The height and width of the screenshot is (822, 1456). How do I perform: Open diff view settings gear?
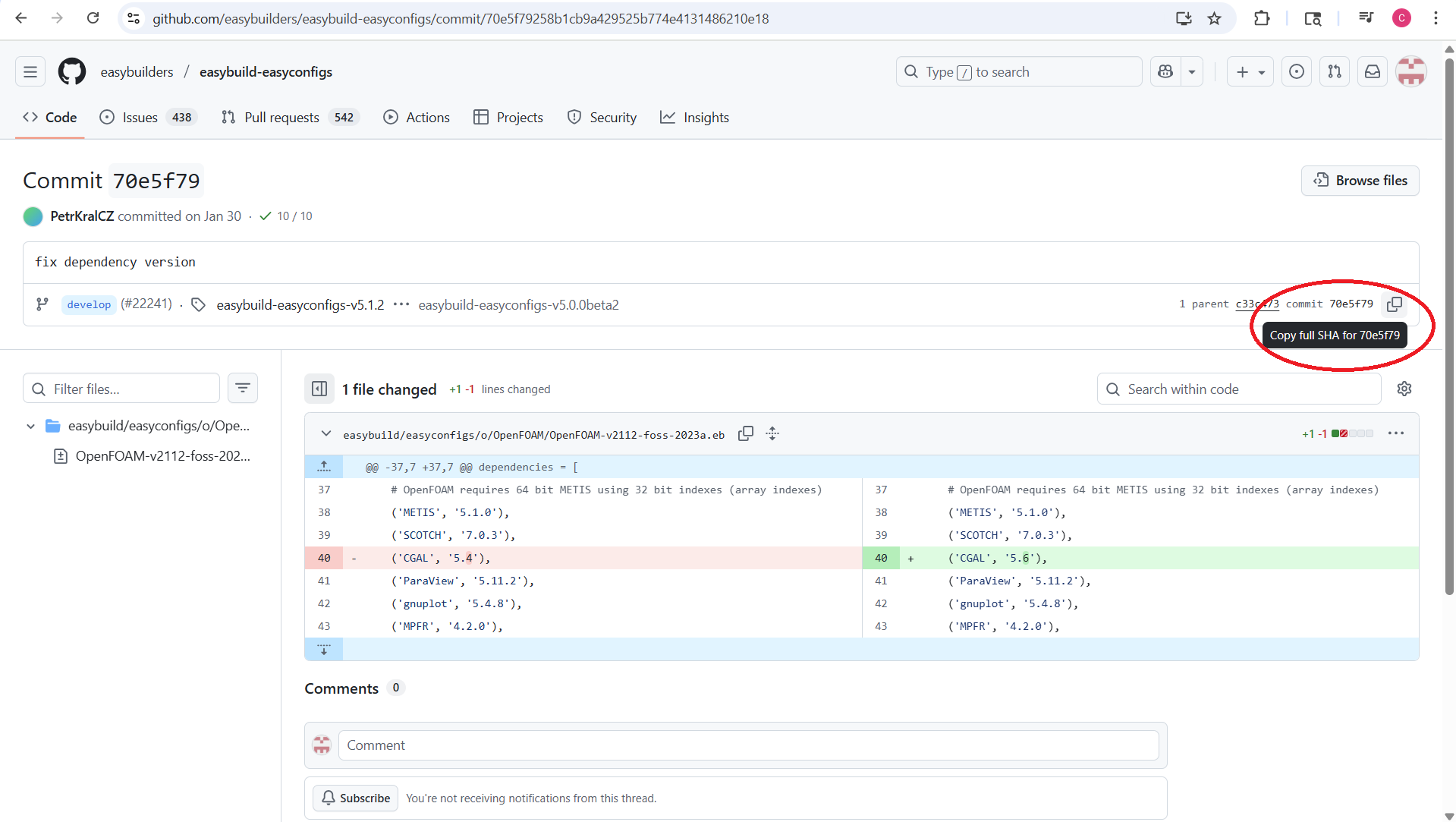point(1404,388)
